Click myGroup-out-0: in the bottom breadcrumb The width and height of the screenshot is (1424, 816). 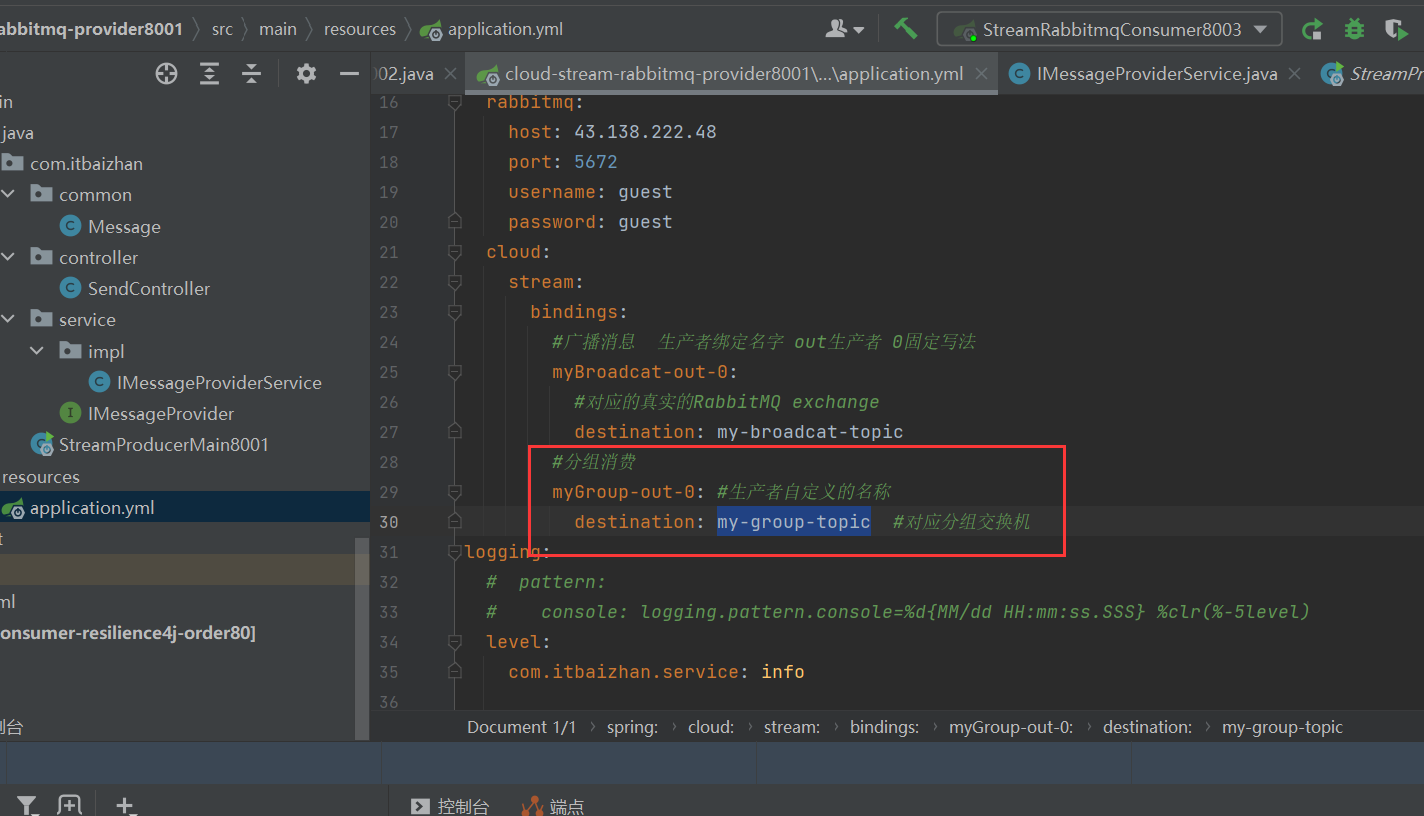pyautogui.click(x=1011, y=727)
